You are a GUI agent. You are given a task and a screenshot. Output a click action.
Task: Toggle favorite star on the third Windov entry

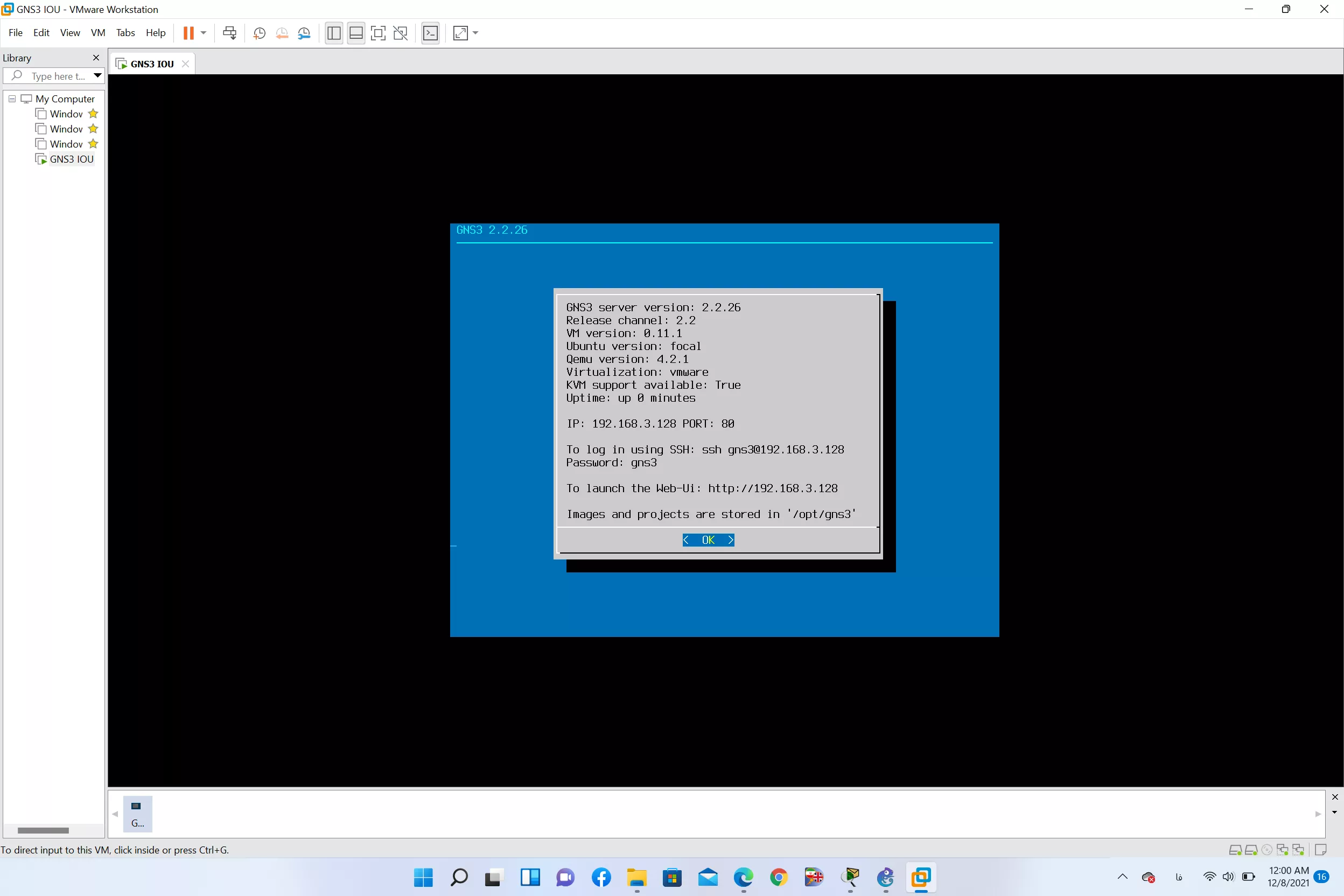(93, 143)
